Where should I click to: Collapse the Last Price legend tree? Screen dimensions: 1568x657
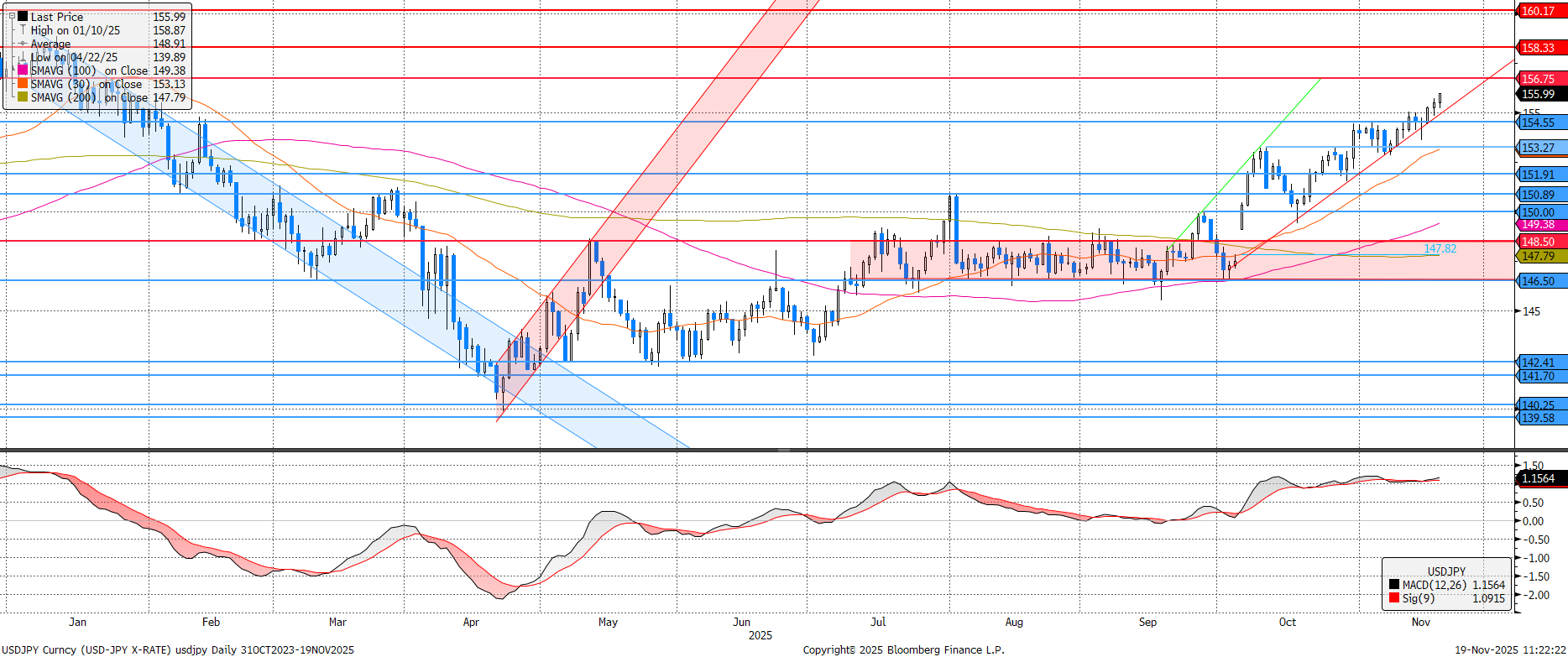(12, 16)
